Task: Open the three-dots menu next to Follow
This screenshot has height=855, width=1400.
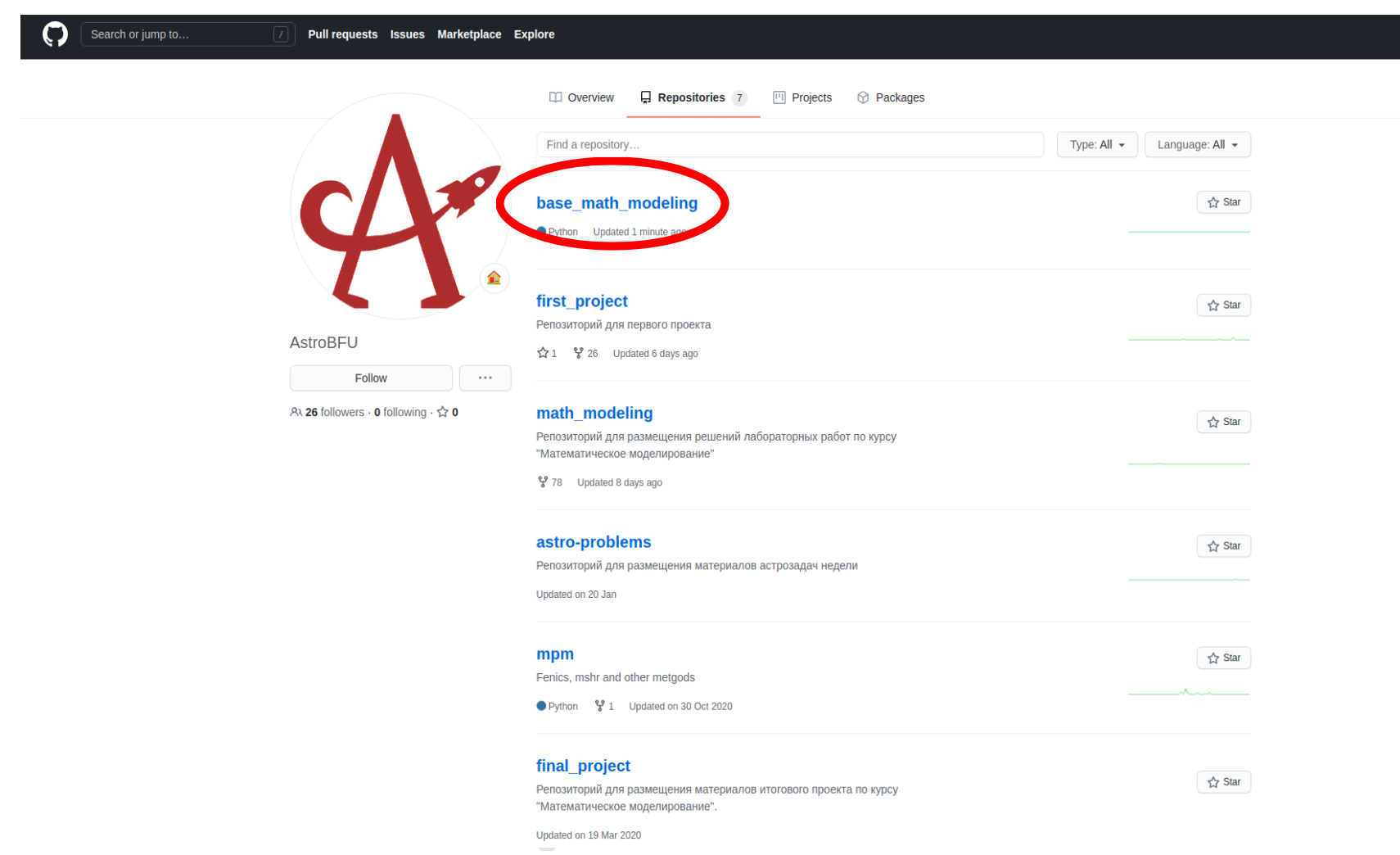Action: tap(485, 378)
